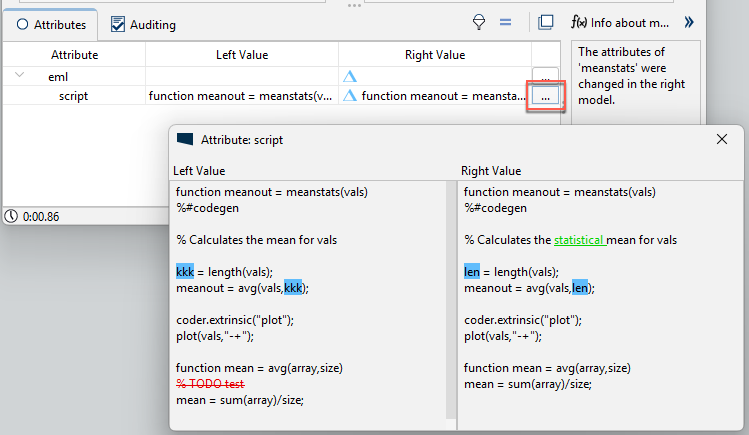Click the vertical scrollbar of Left Value pane

[x=451, y=300]
